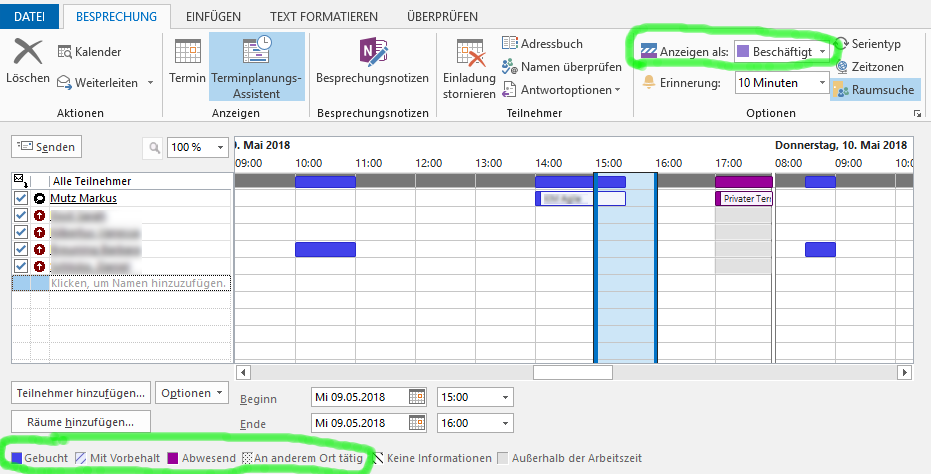
Task: Uncheck the Mutz Markus attendee checkbox
Action: (21, 199)
